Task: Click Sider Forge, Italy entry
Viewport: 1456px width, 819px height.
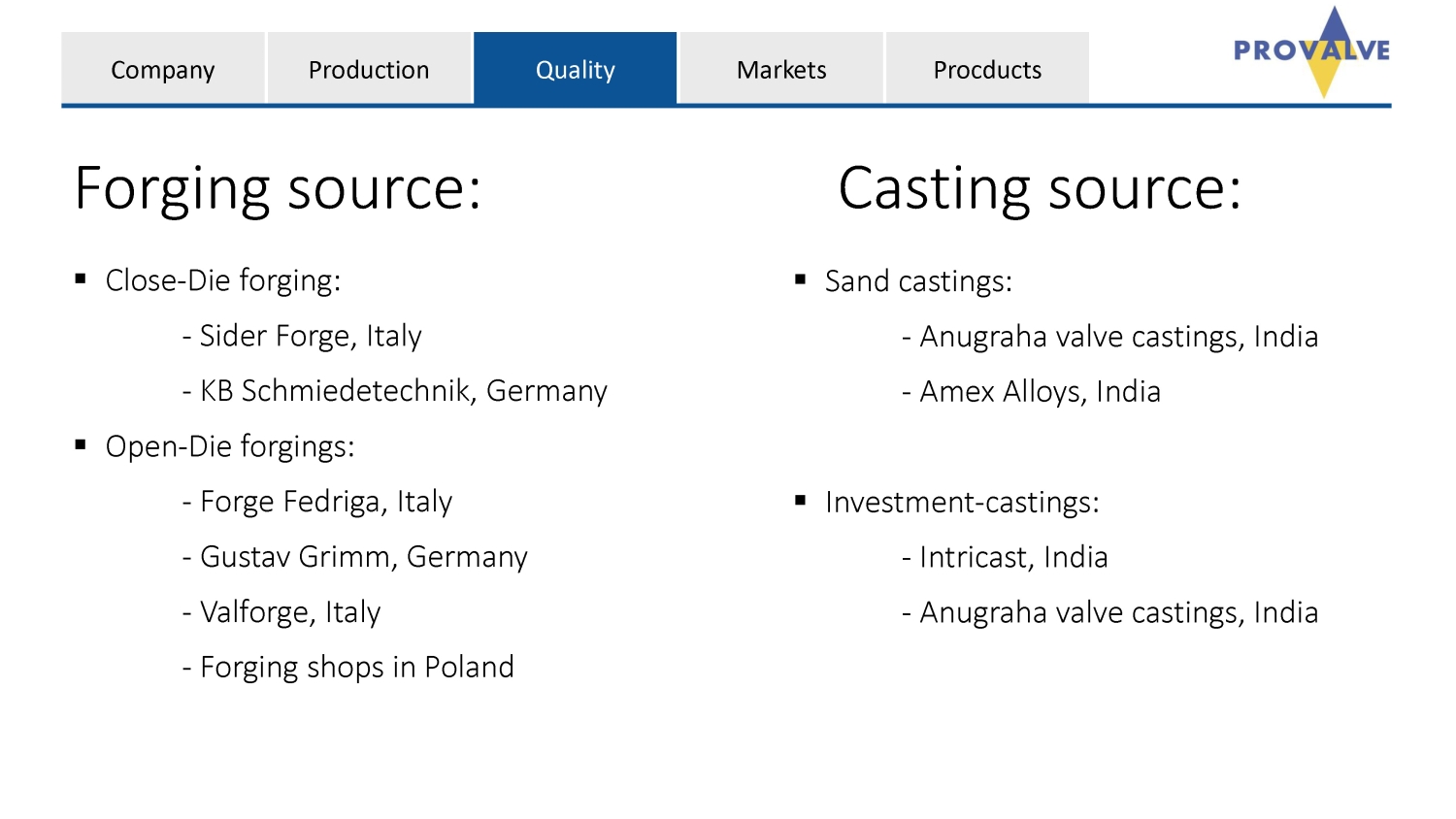Action: click(x=302, y=336)
